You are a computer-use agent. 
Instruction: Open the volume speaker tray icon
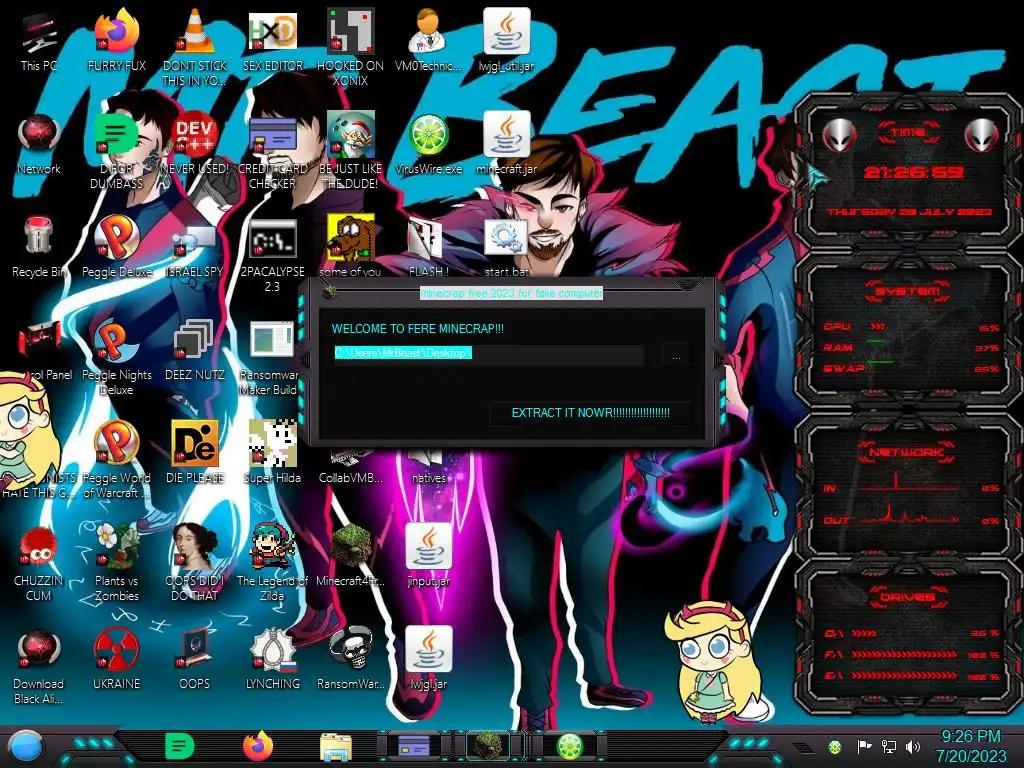tap(913, 747)
